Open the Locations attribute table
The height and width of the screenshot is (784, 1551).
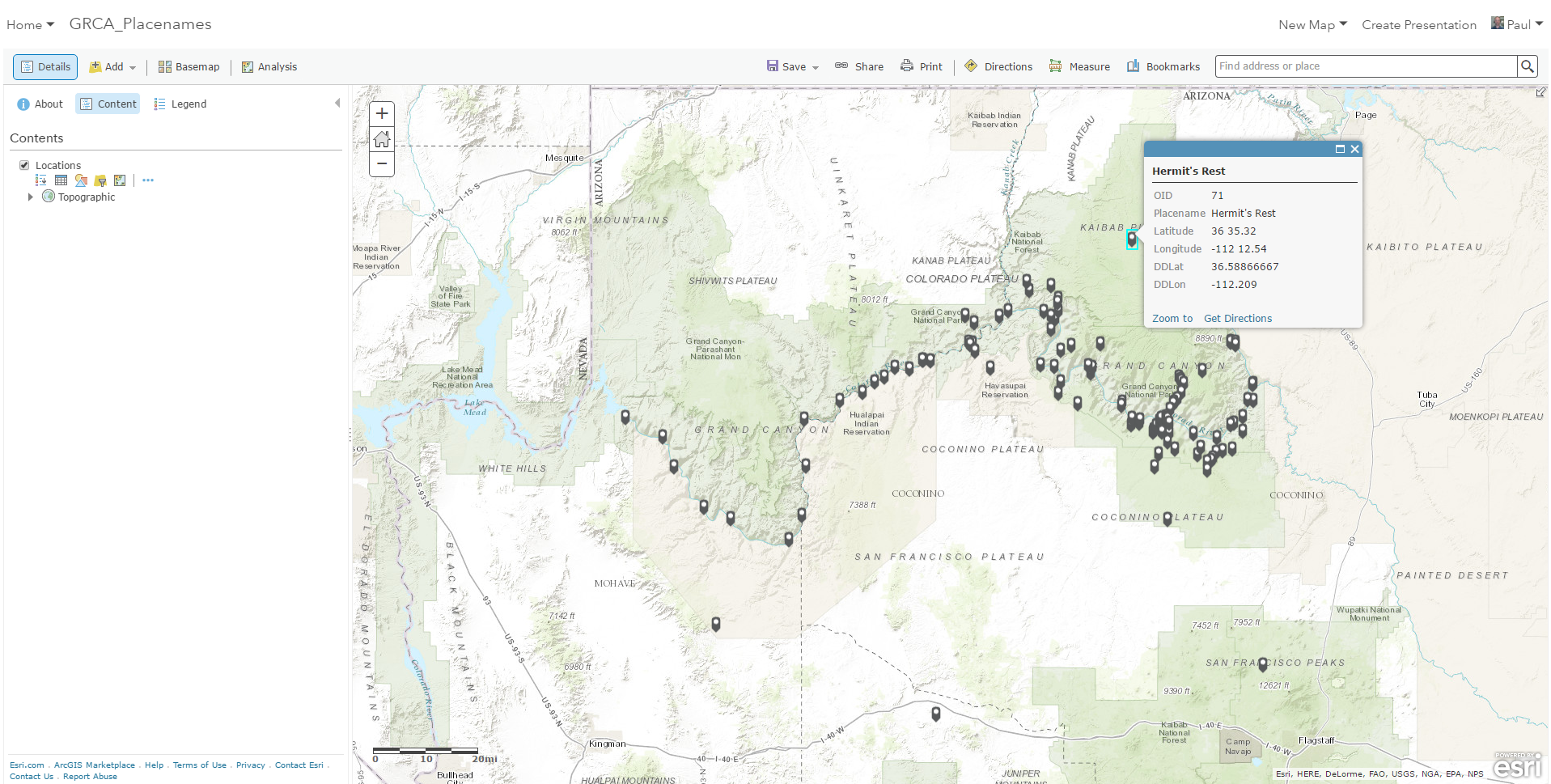click(61, 180)
